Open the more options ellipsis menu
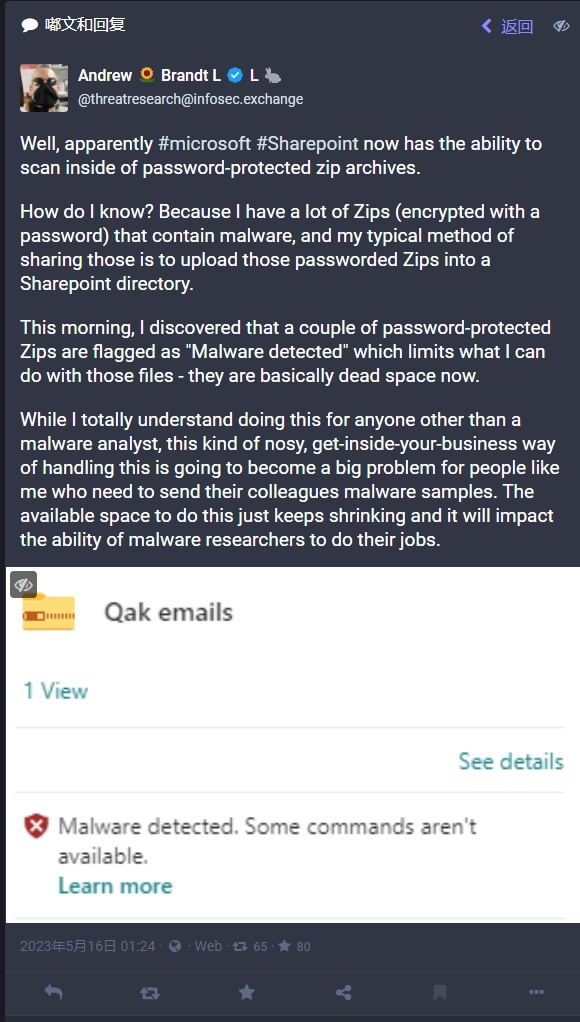This screenshot has height=1022, width=580. 536,992
